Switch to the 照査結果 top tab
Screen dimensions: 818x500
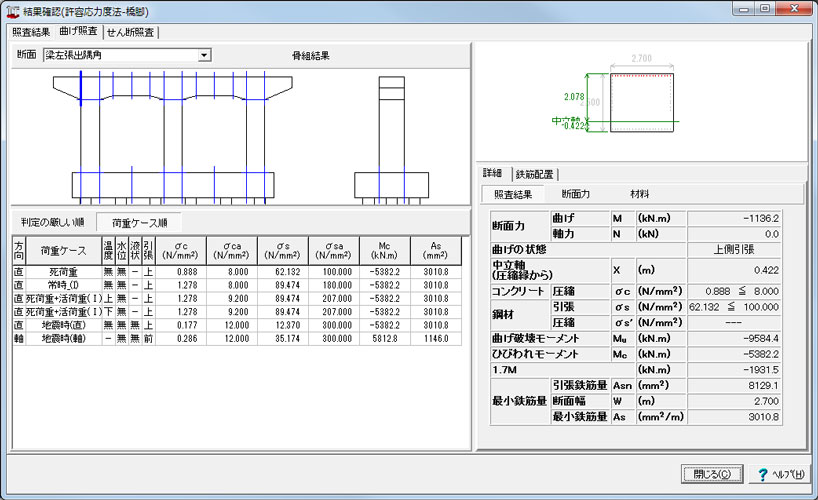point(31,32)
